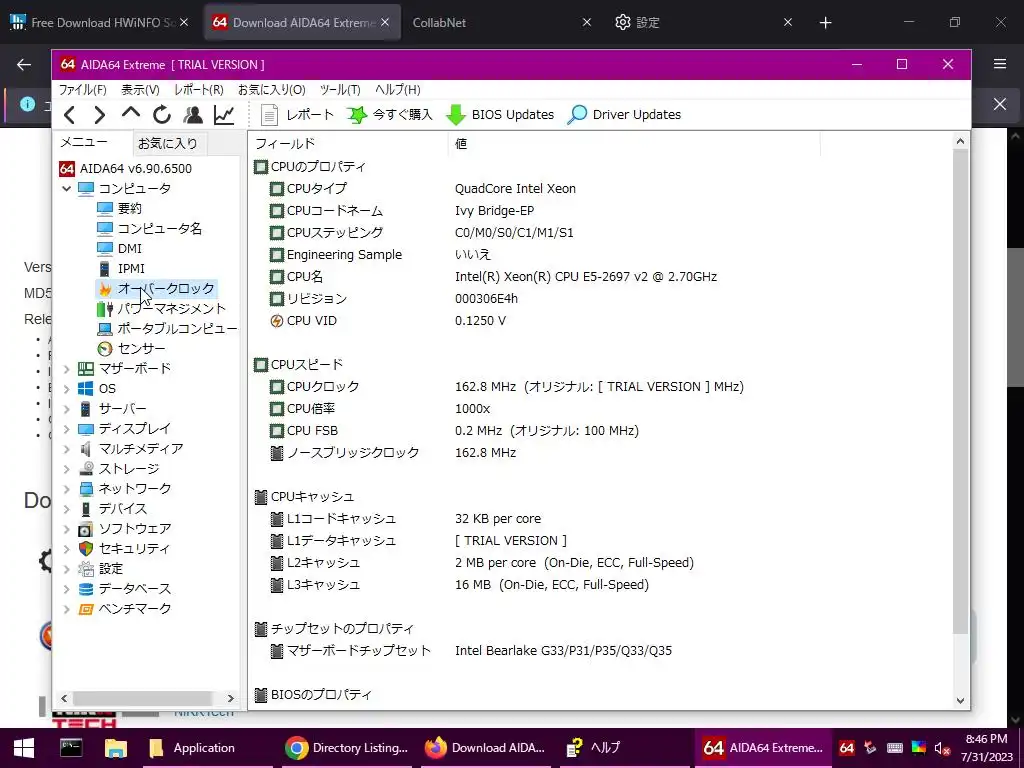
Task: Open the ツール(T) menu
Action: [x=340, y=89]
